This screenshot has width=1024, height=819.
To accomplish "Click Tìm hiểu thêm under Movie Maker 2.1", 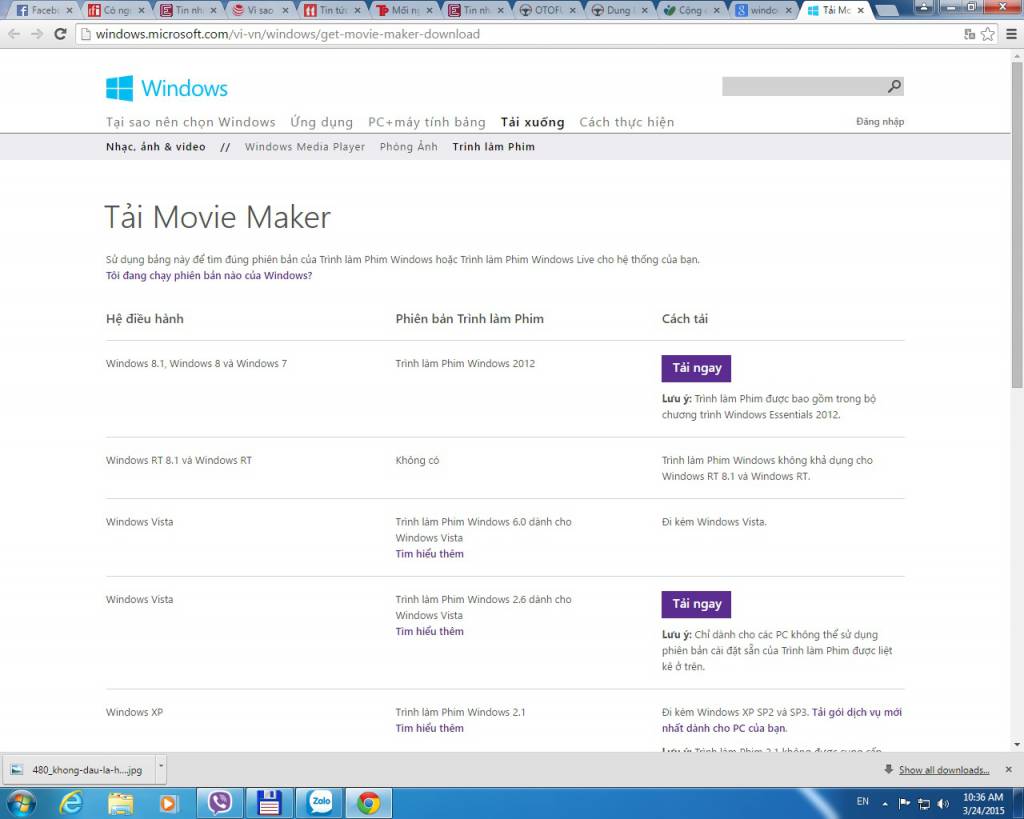I will [x=429, y=728].
